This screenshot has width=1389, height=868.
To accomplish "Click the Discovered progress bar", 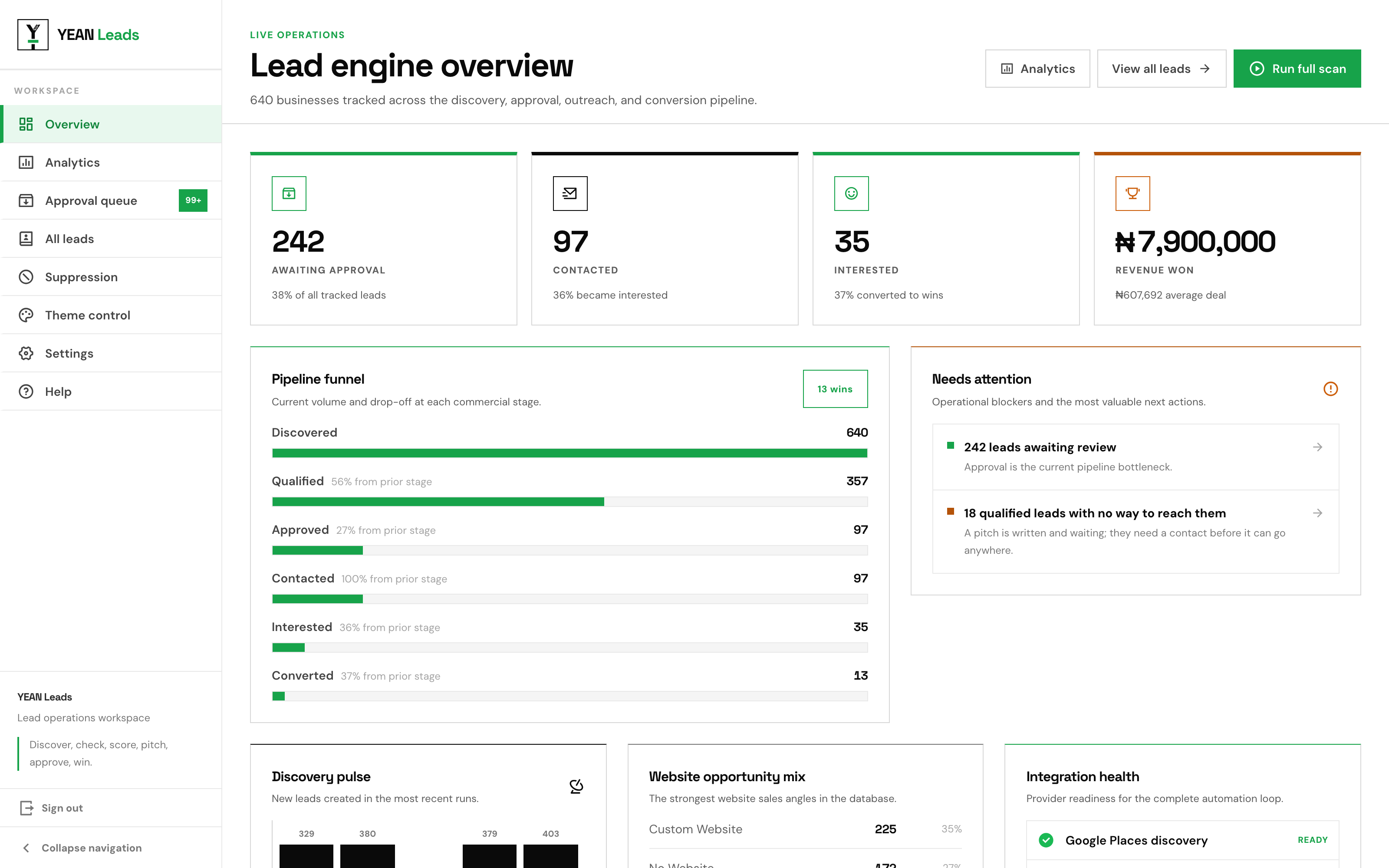I will click(569, 453).
